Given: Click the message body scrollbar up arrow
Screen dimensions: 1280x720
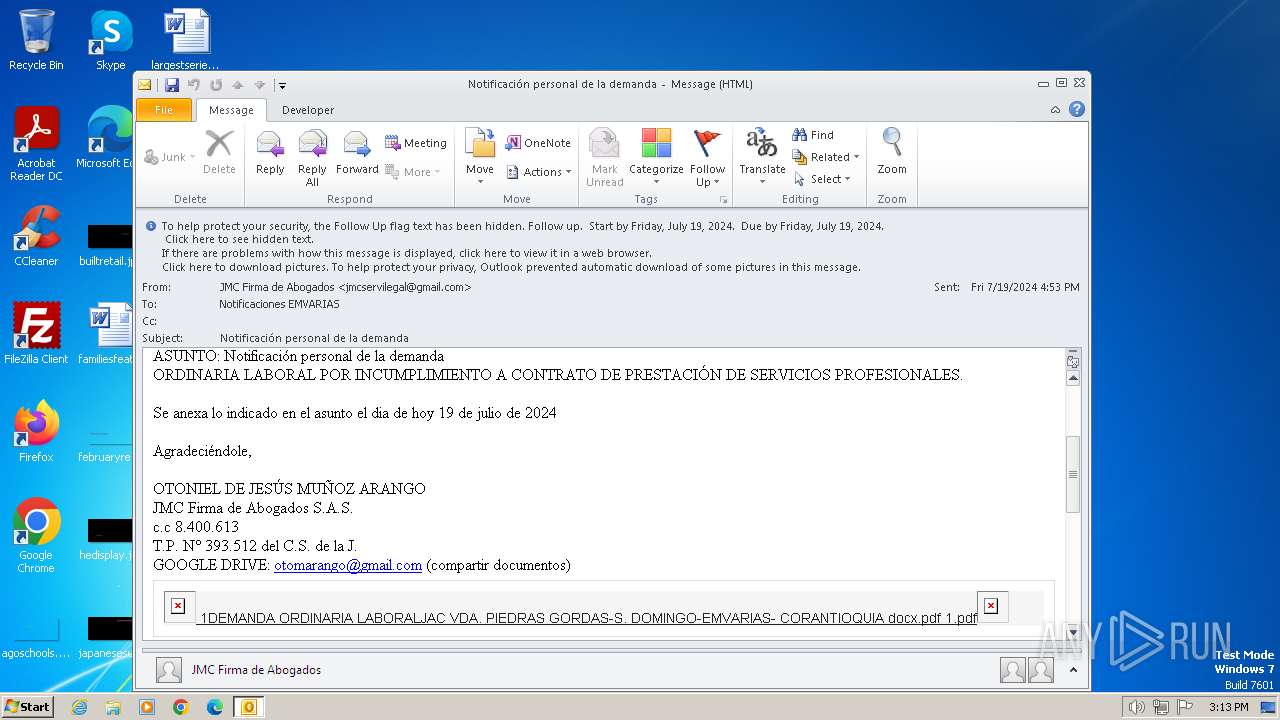Looking at the screenshot, I should point(1073,379).
